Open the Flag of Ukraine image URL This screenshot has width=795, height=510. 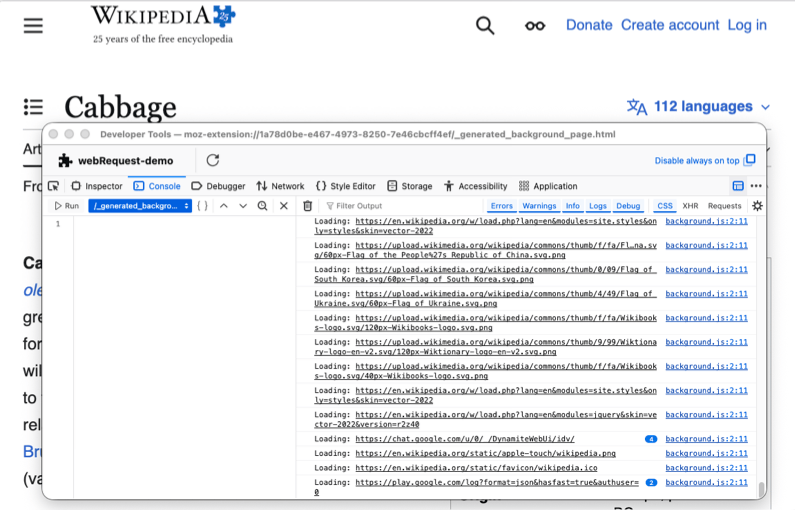pos(485,299)
